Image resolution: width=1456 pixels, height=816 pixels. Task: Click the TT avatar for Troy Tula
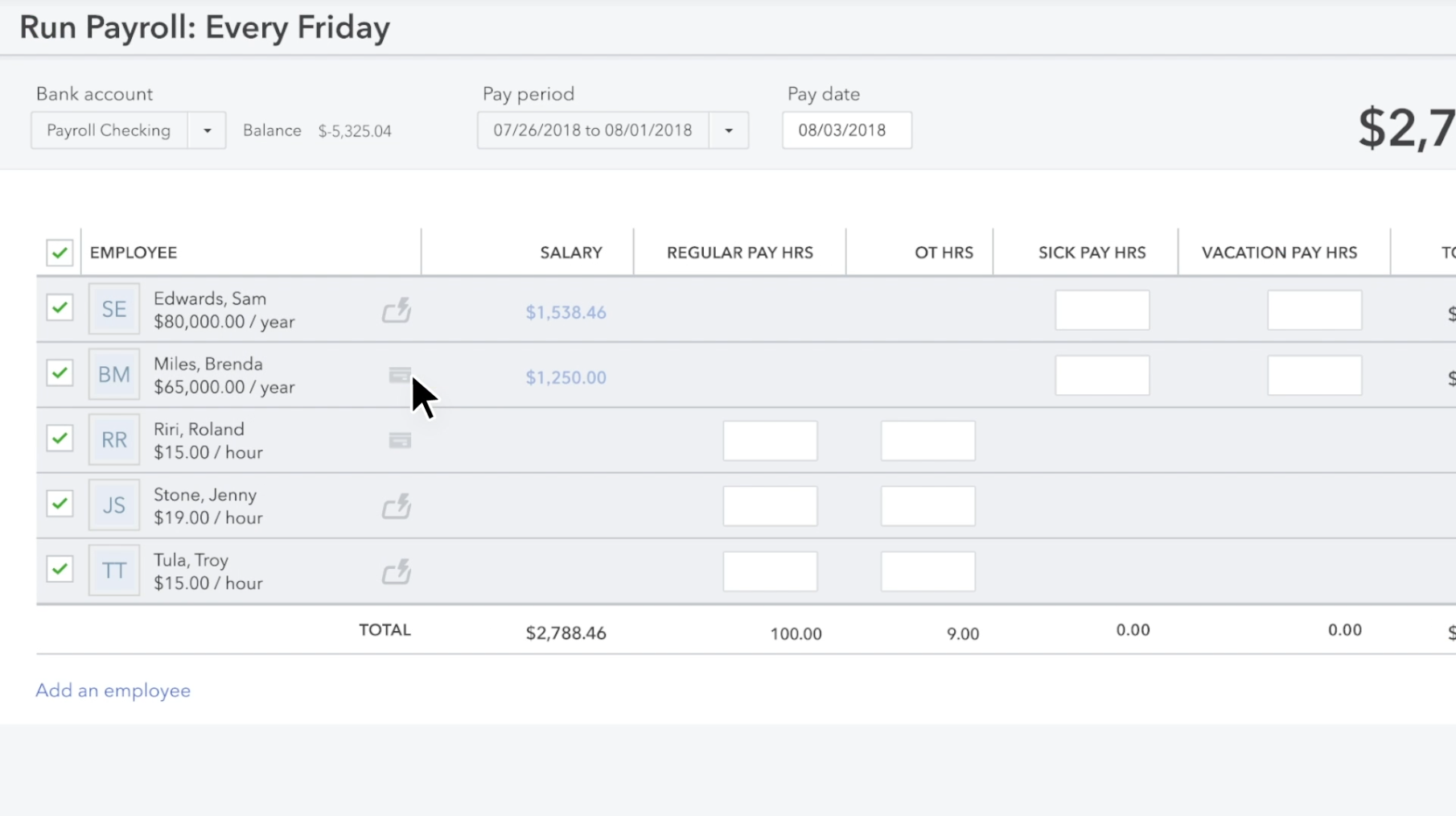(x=114, y=571)
